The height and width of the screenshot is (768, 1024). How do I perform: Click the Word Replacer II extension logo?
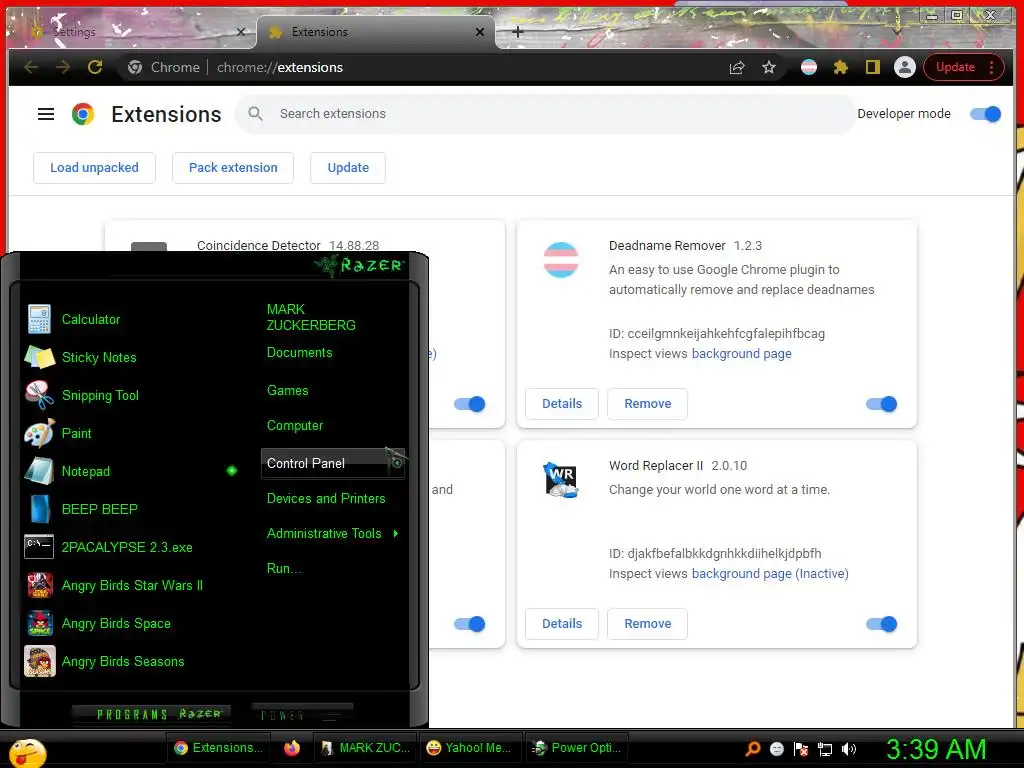(560, 479)
